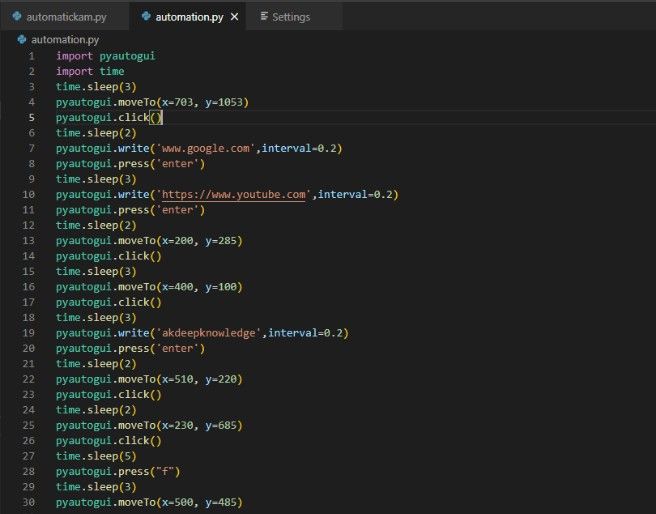Click pyautogui.click() on line 26
656x514 pixels.
pyautogui.click(x=109, y=440)
